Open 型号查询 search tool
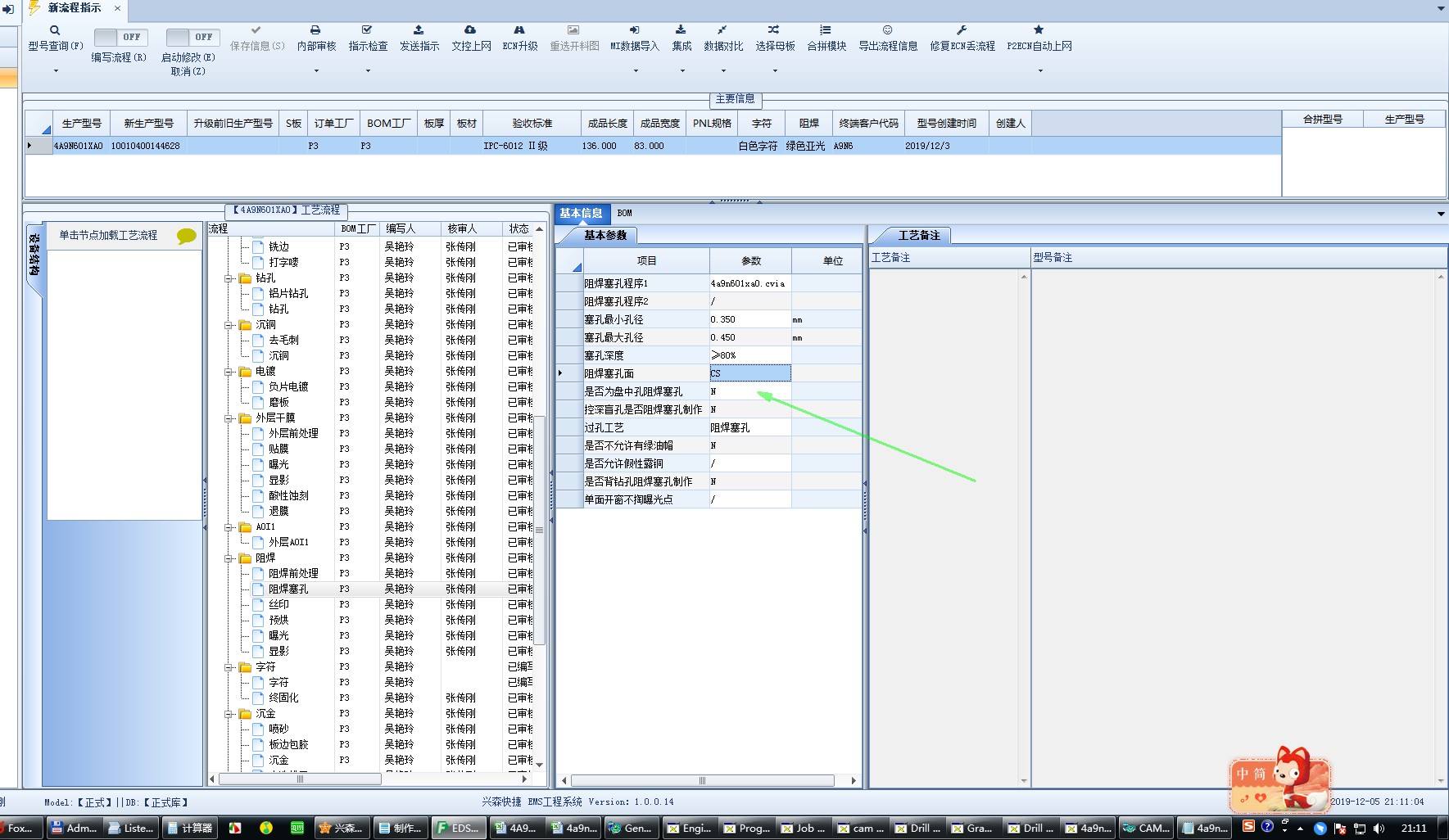Screen dimensions: 1449x840 click(55, 30)
